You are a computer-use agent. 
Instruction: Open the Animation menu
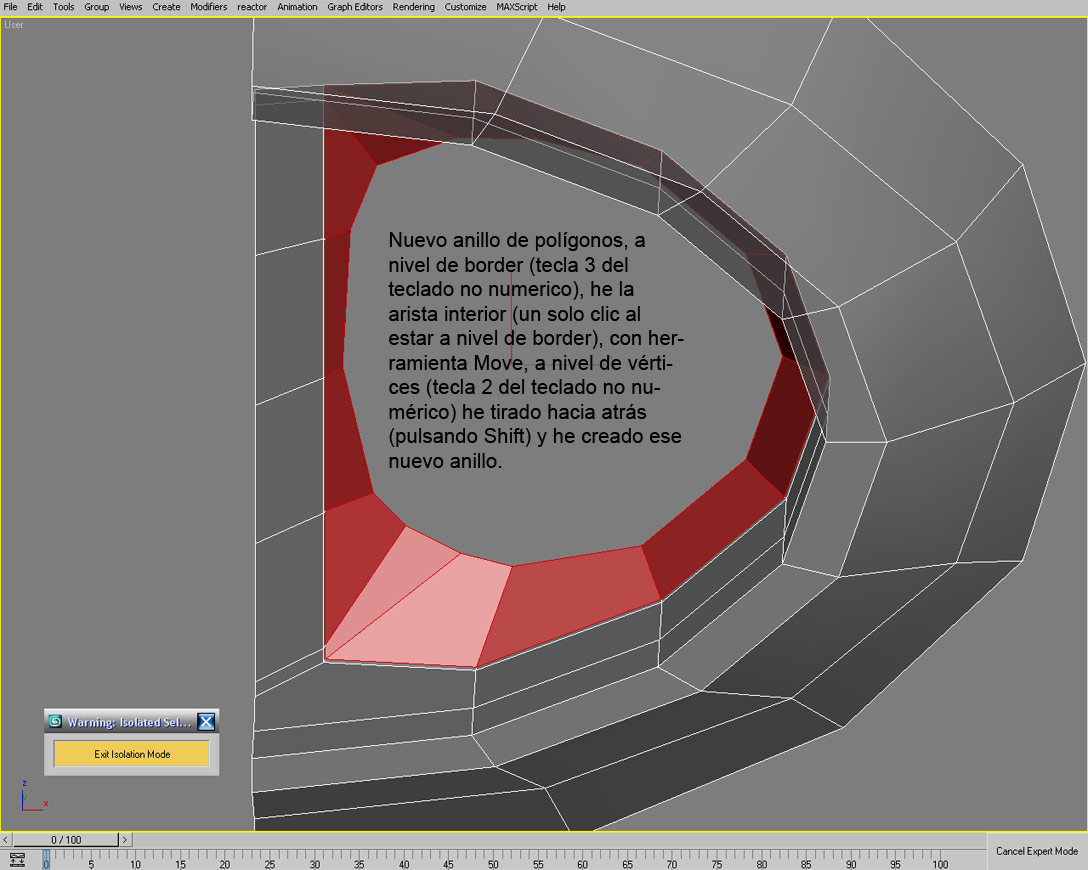tap(297, 7)
